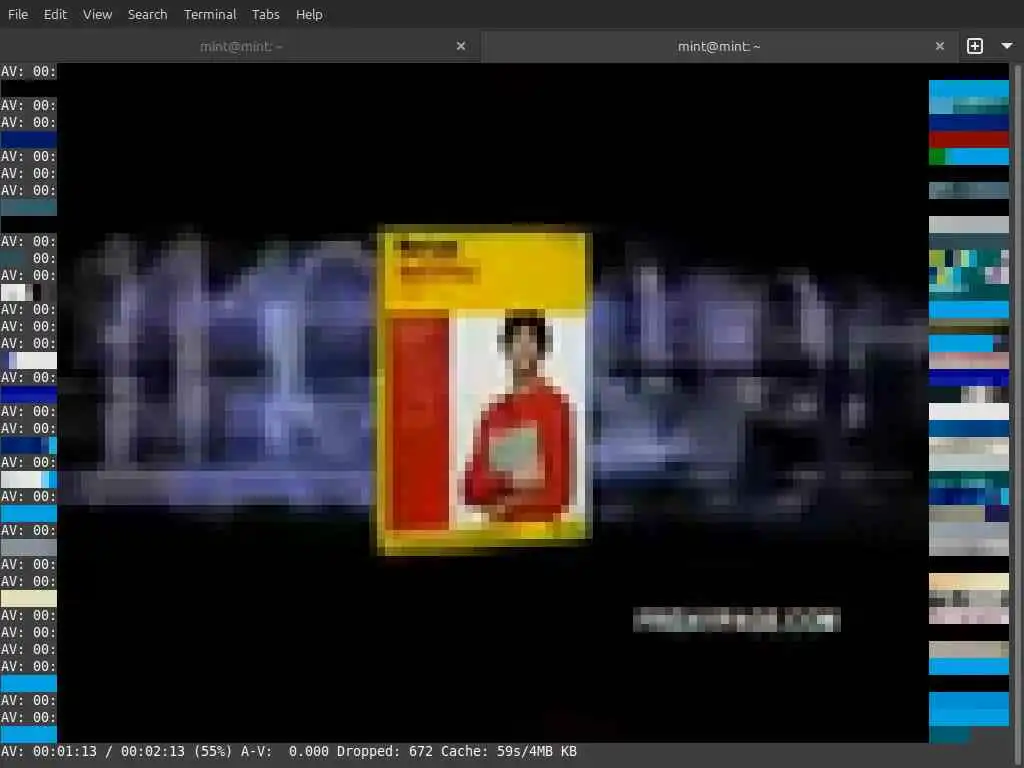Click the (55%) progress text
This screenshot has height=768, width=1024.
tap(213, 752)
